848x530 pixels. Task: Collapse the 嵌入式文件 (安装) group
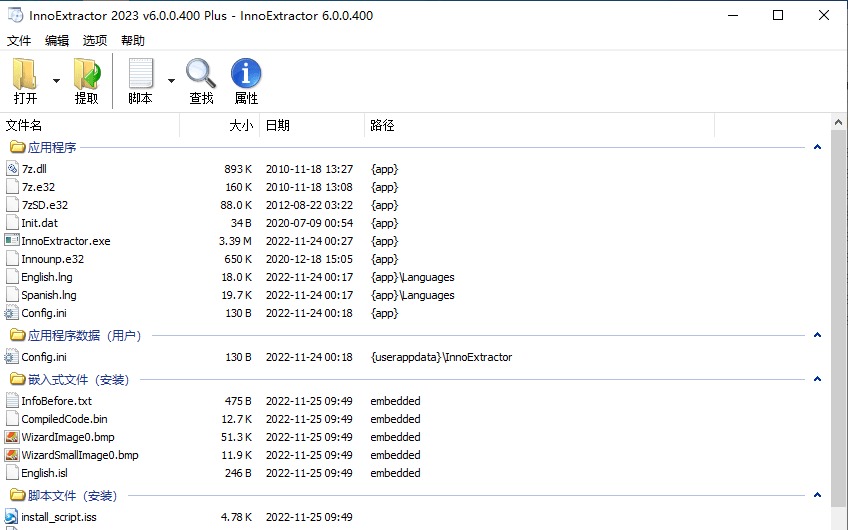coord(817,379)
